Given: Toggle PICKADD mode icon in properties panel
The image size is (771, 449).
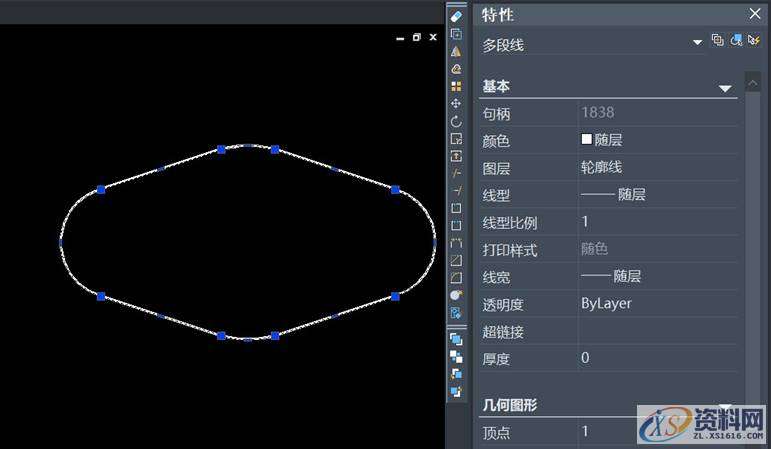Looking at the screenshot, I should pyautogui.click(x=717, y=40).
